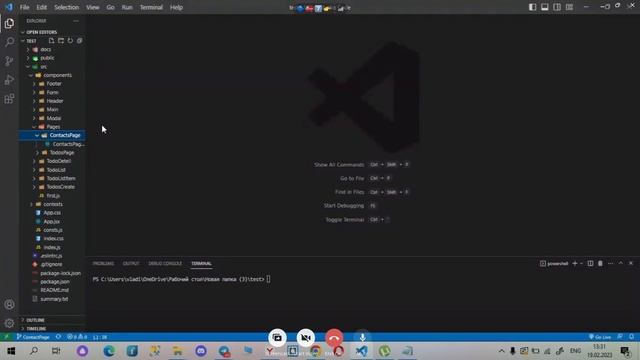The width and height of the screenshot is (640, 360).
Task: Open the Terminal menu
Action: (151, 7)
